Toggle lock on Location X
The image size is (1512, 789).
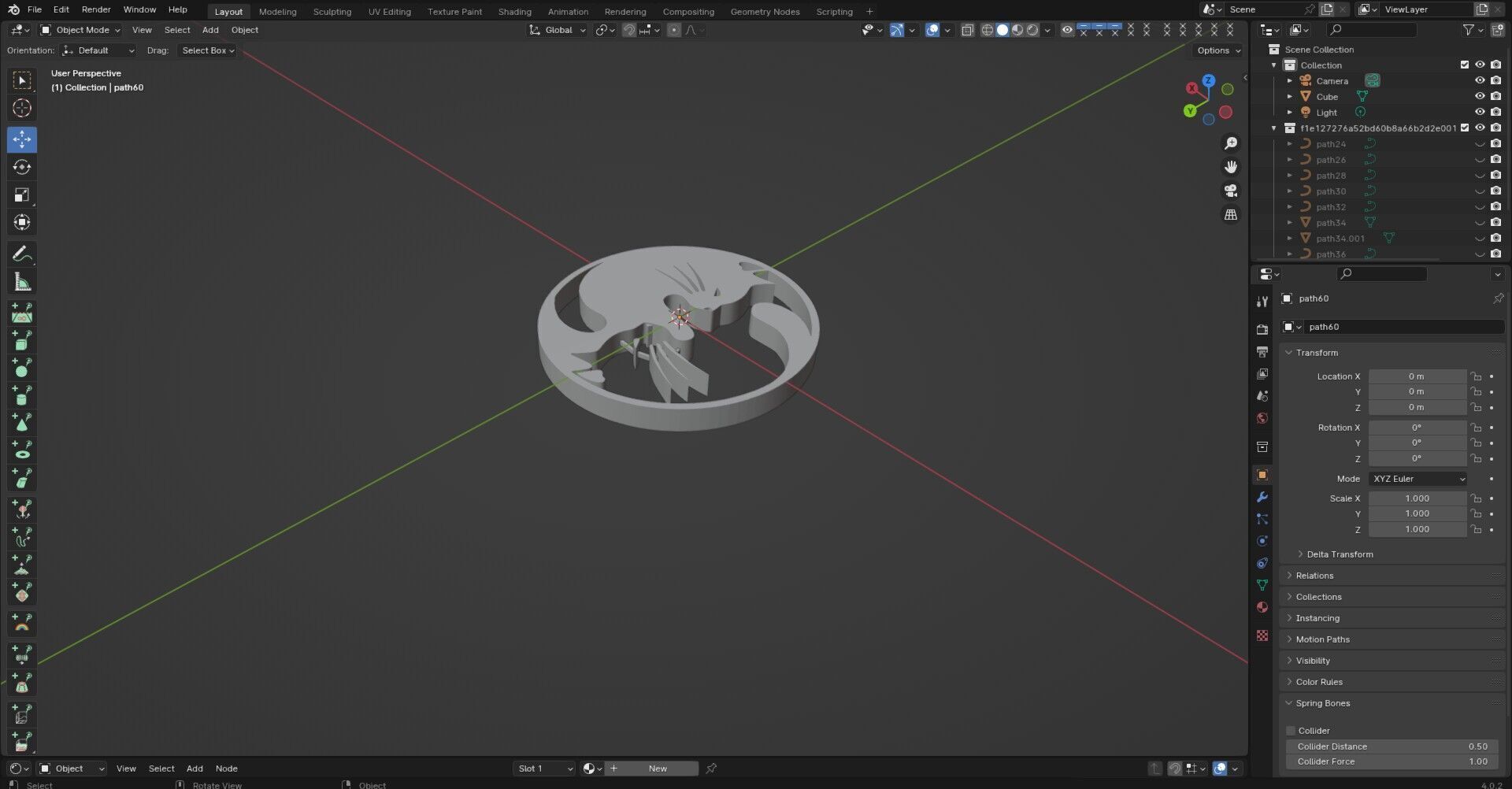click(1477, 376)
